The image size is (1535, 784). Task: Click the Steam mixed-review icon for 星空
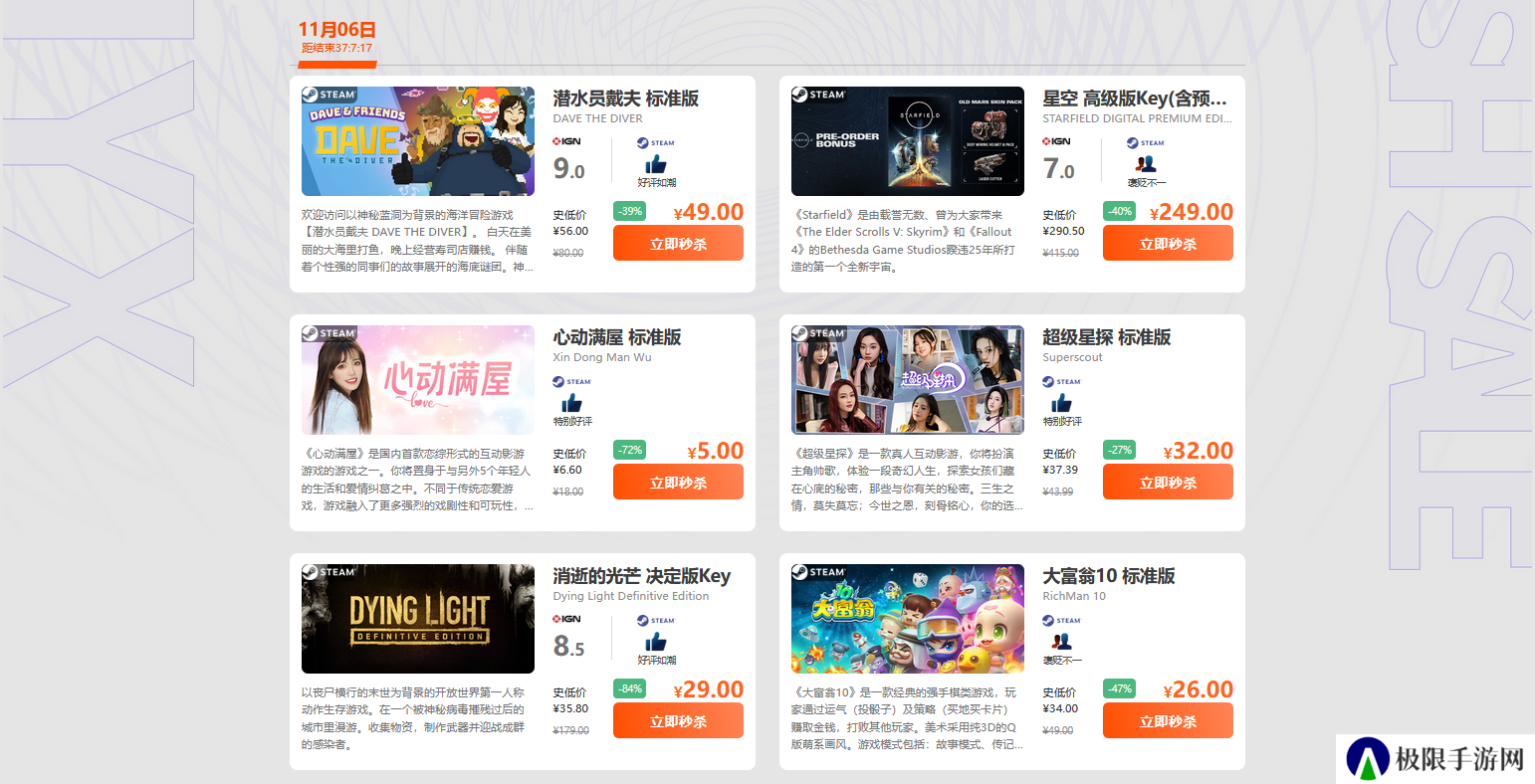coord(1146,164)
